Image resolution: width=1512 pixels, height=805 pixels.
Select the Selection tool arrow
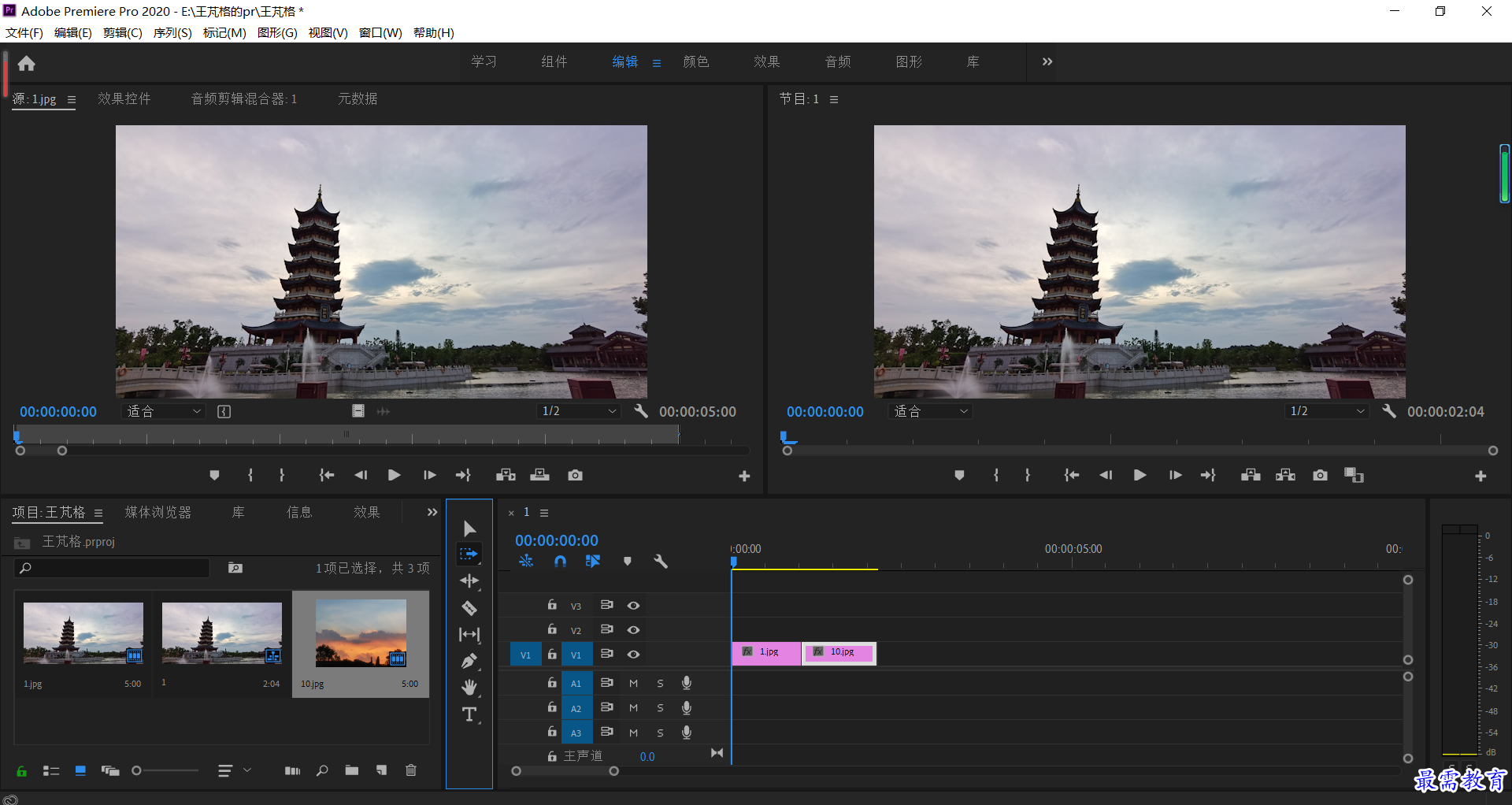469,529
